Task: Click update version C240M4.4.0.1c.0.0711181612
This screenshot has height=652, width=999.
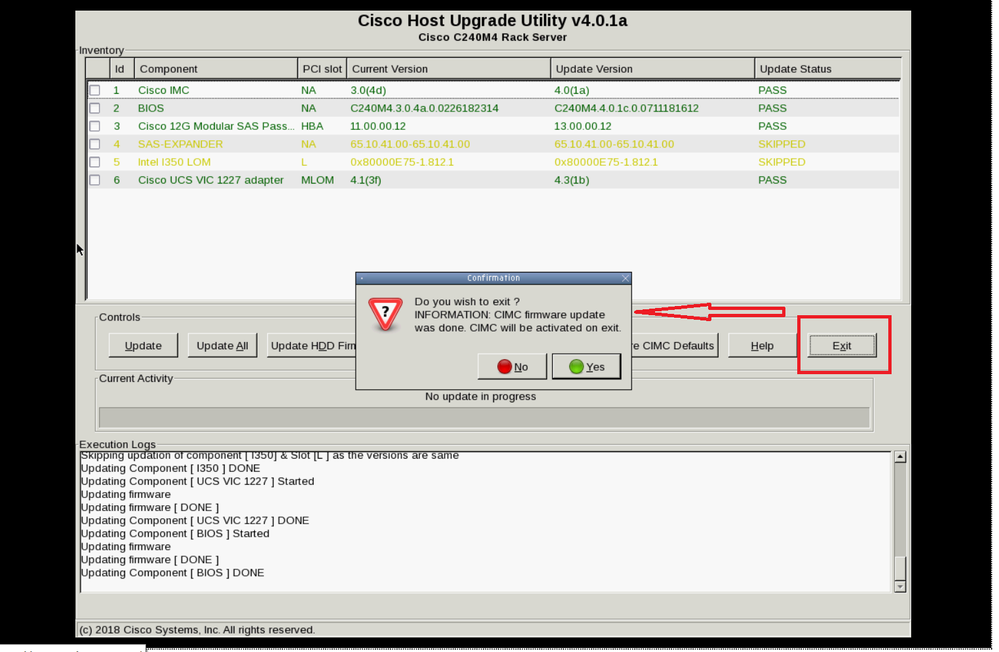Action: [x=626, y=108]
